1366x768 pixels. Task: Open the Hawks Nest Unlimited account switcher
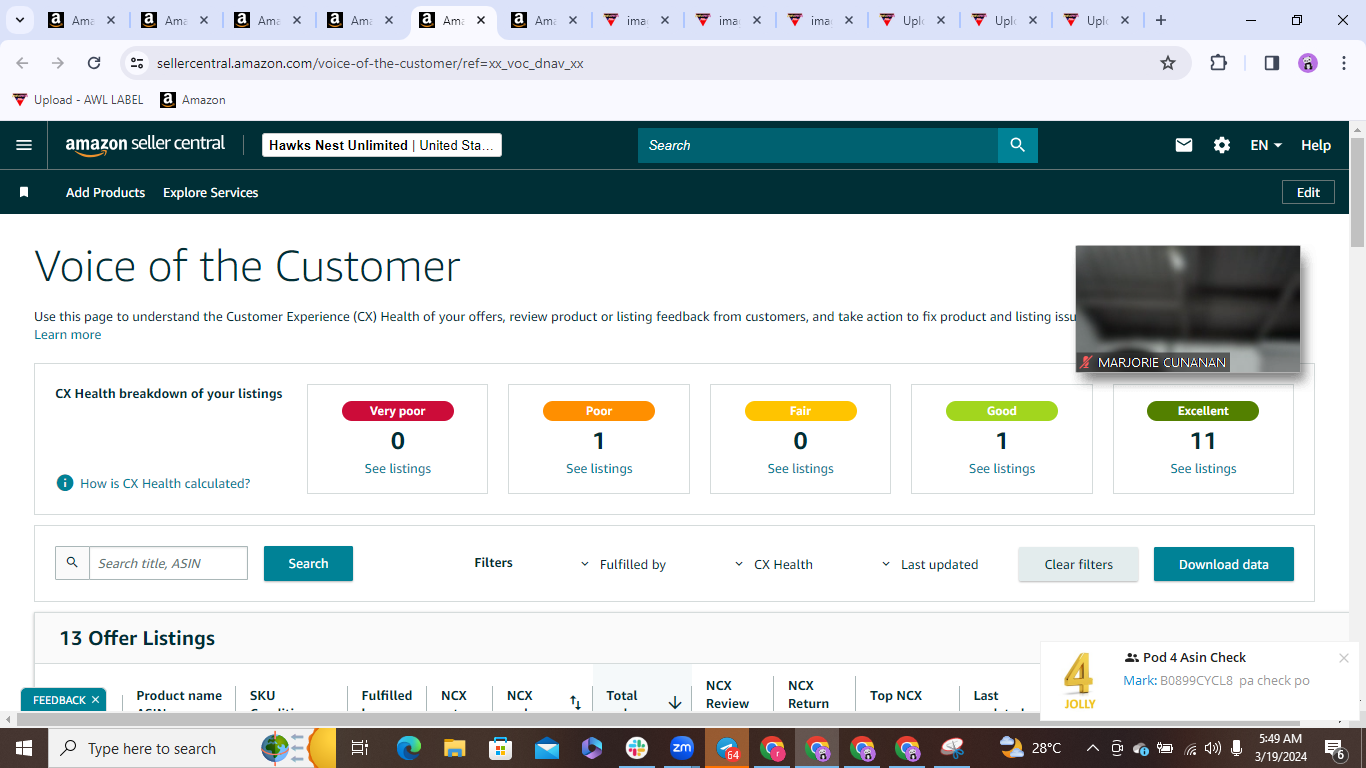[381, 145]
